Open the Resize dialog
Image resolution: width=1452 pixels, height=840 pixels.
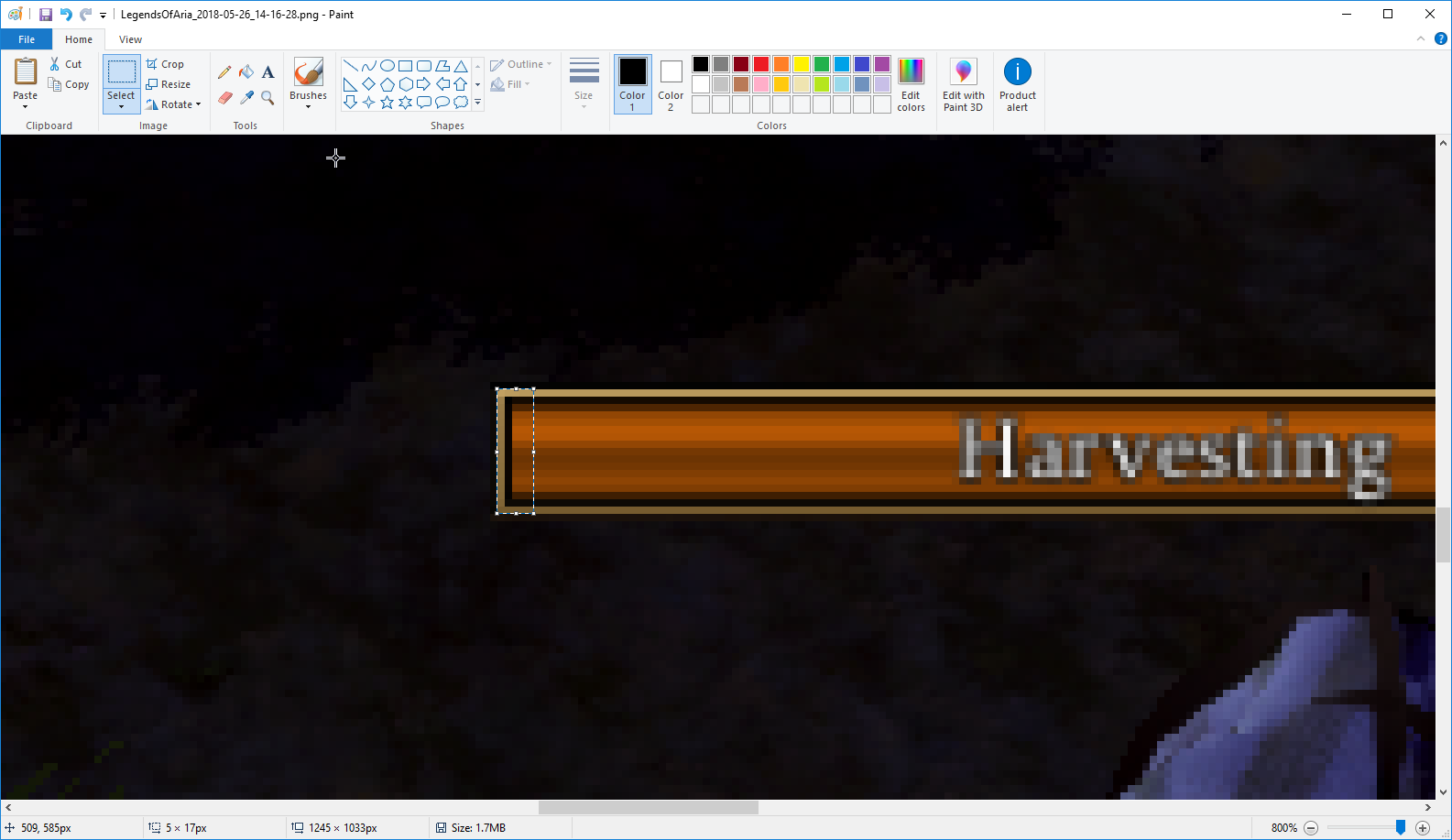pos(168,84)
